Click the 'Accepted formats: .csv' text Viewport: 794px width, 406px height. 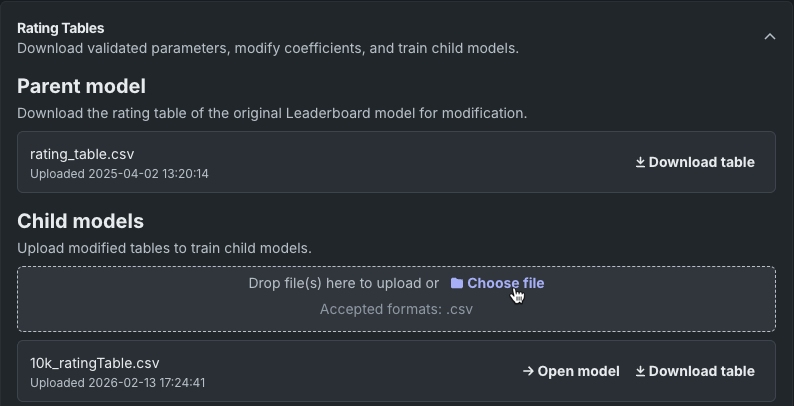tap(396, 309)
